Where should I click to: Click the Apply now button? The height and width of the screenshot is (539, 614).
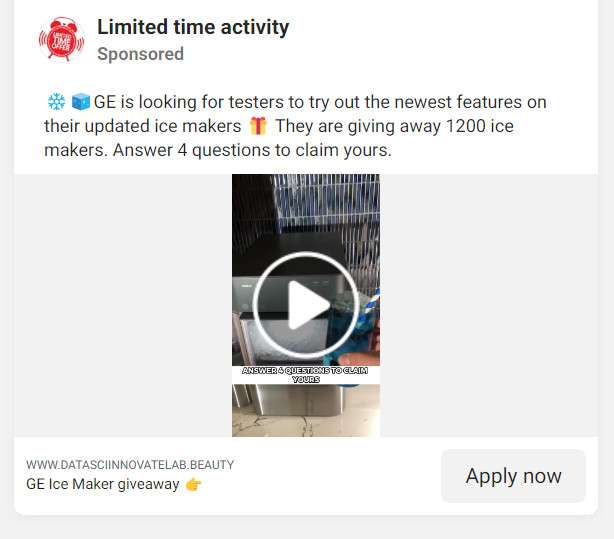(513, 476)
